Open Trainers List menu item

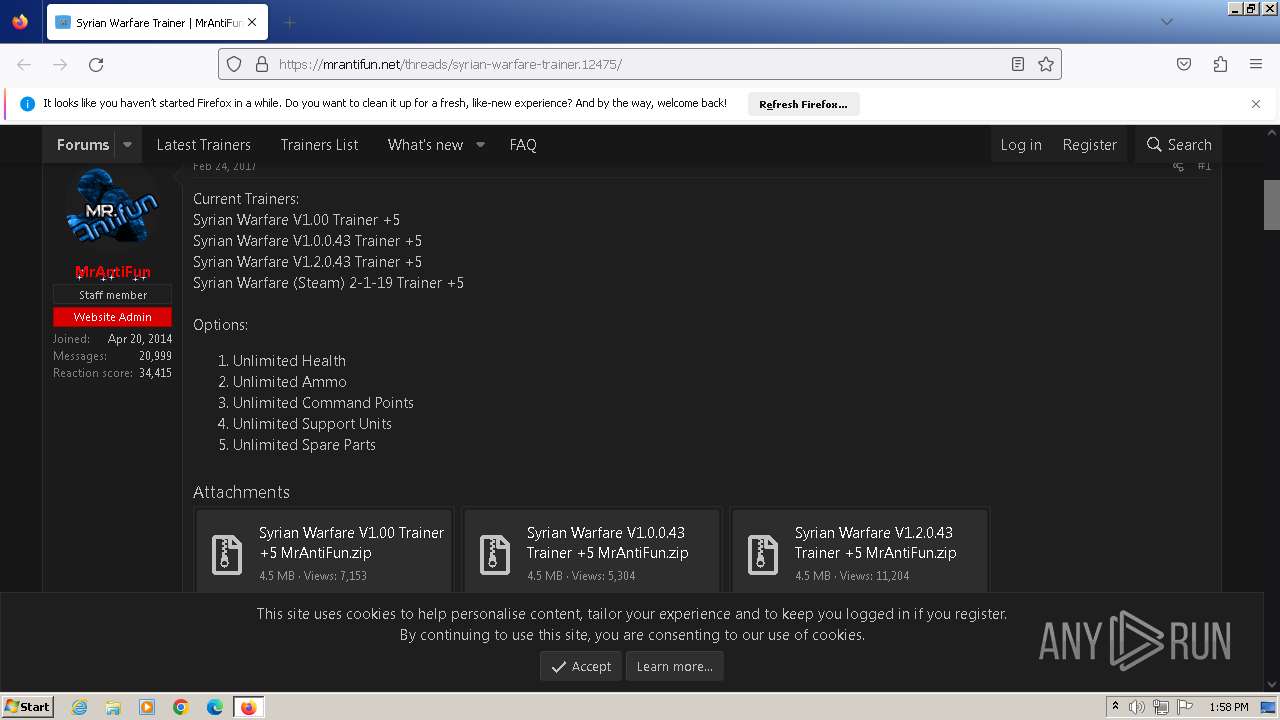pyautogui.click(x=319, y=145)
